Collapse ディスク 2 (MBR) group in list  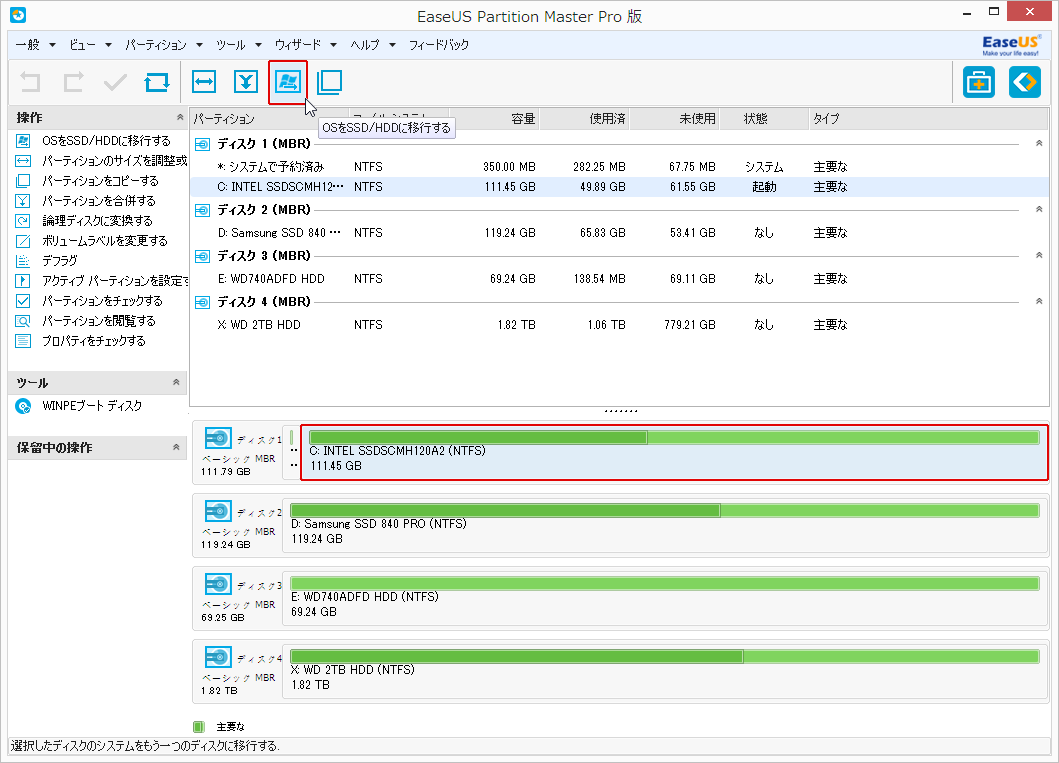(x=1039, y=209)
